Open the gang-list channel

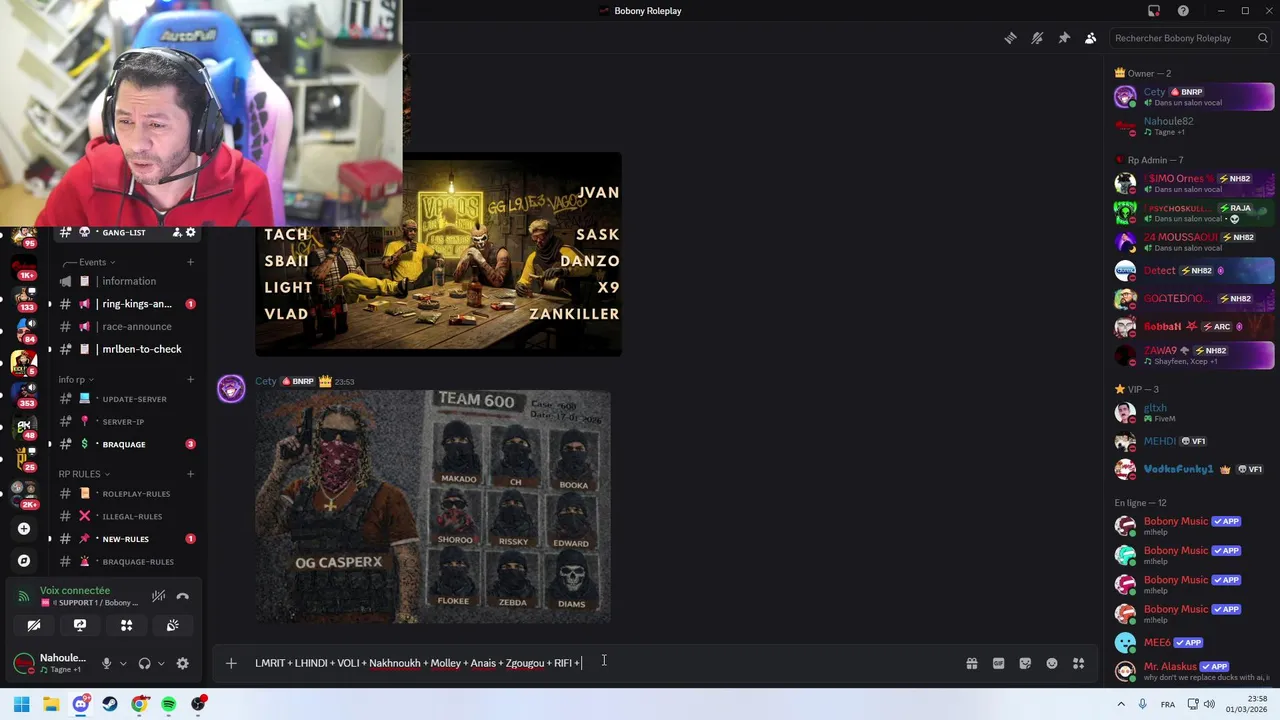pos(126,232)
